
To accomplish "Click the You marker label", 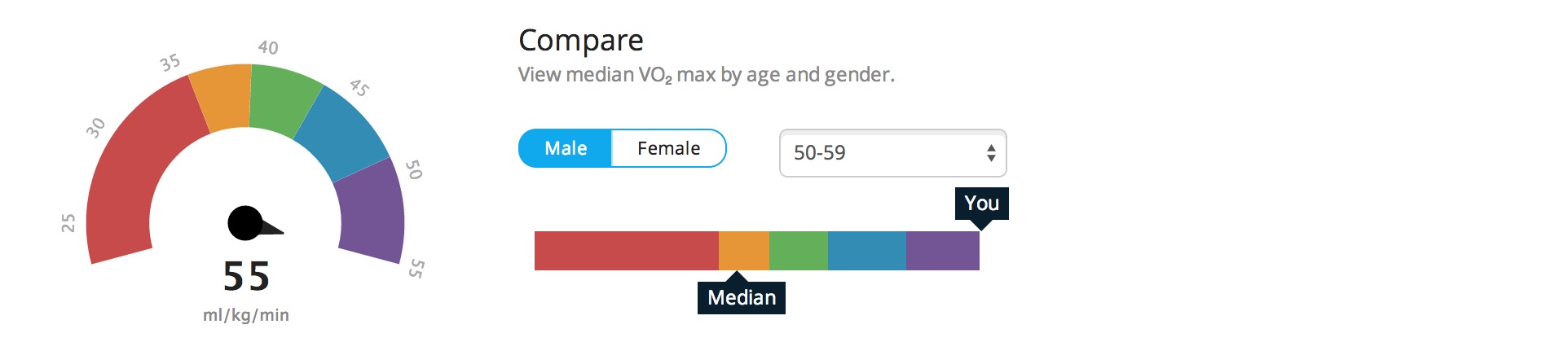I will click(981, 204).
